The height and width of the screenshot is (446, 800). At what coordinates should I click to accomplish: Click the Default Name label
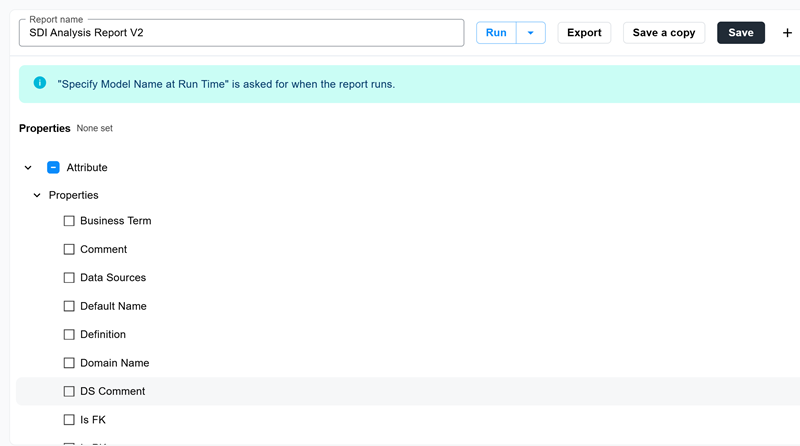click(113, 306)
